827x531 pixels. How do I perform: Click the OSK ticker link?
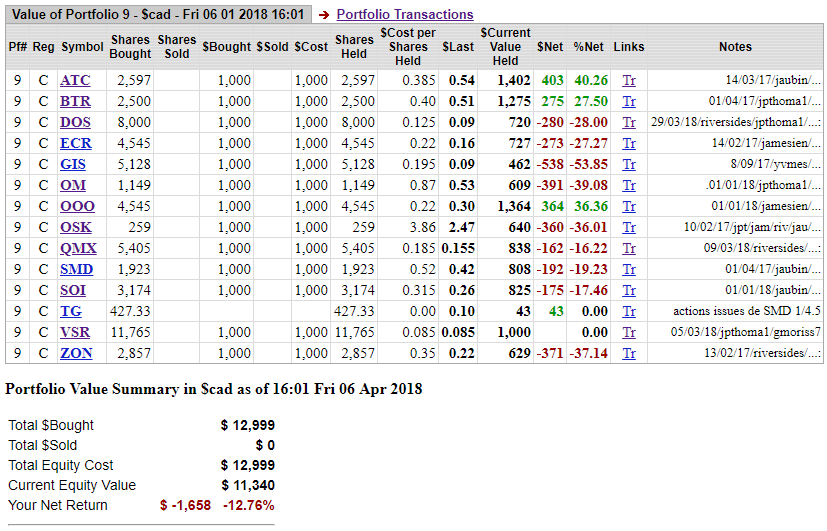[75, 227]
